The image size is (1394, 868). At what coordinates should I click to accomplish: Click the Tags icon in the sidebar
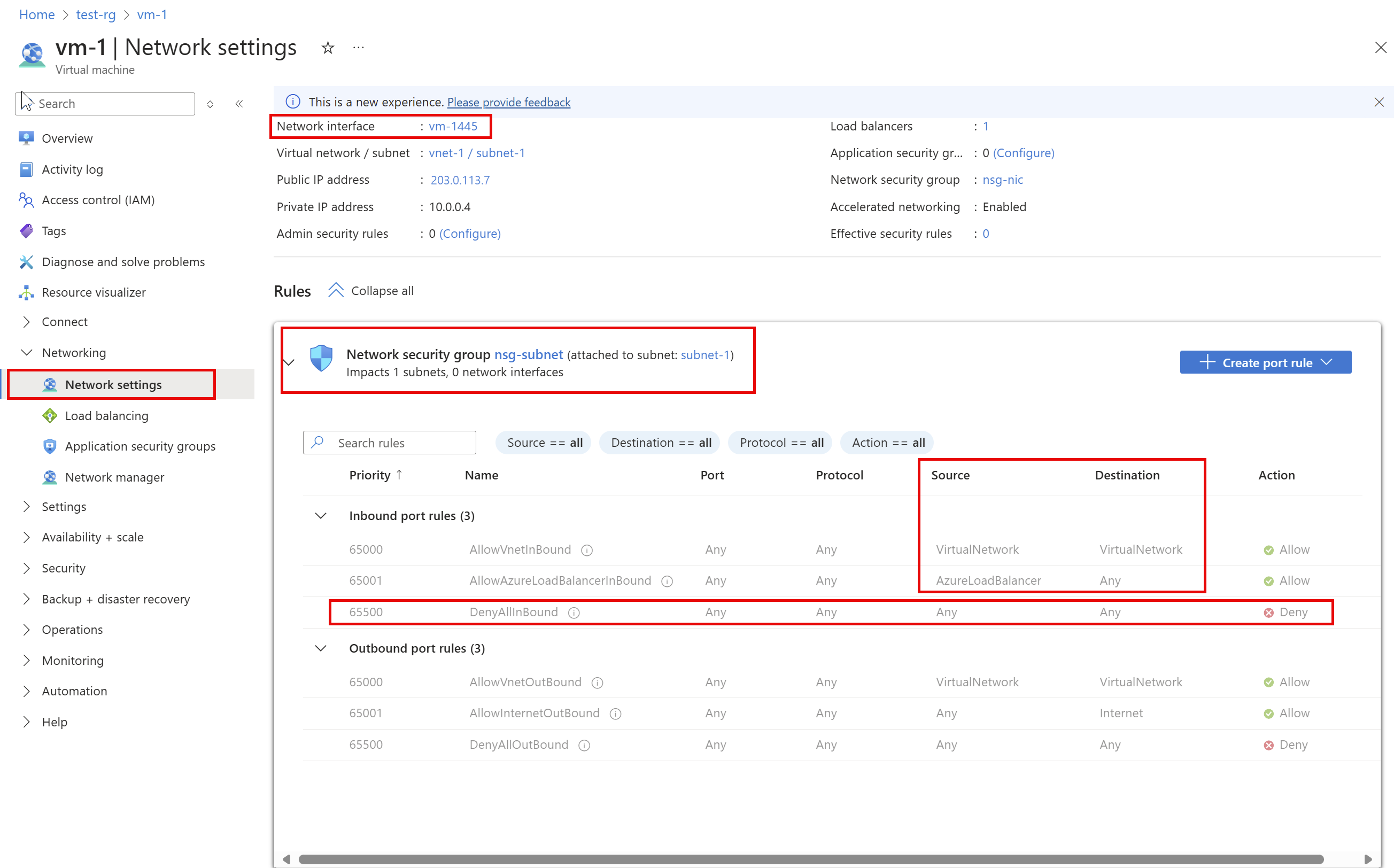pyautogui.click(x=26, y=230)
